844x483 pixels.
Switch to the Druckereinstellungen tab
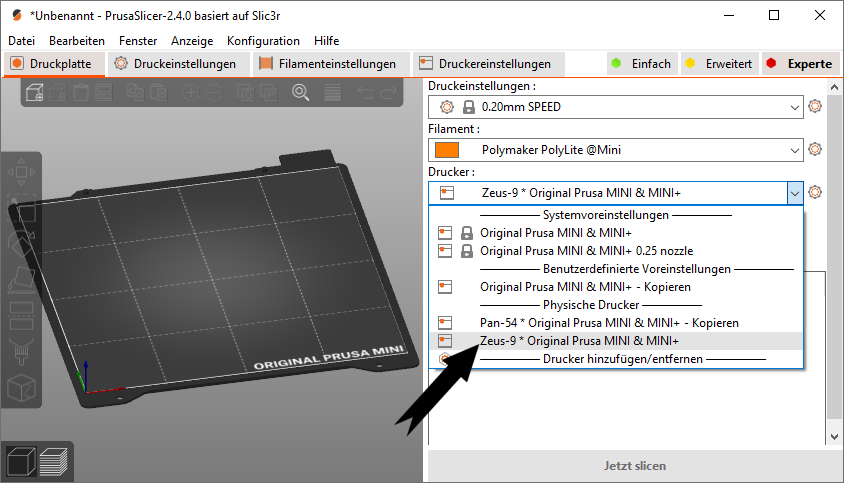(489, 64)
